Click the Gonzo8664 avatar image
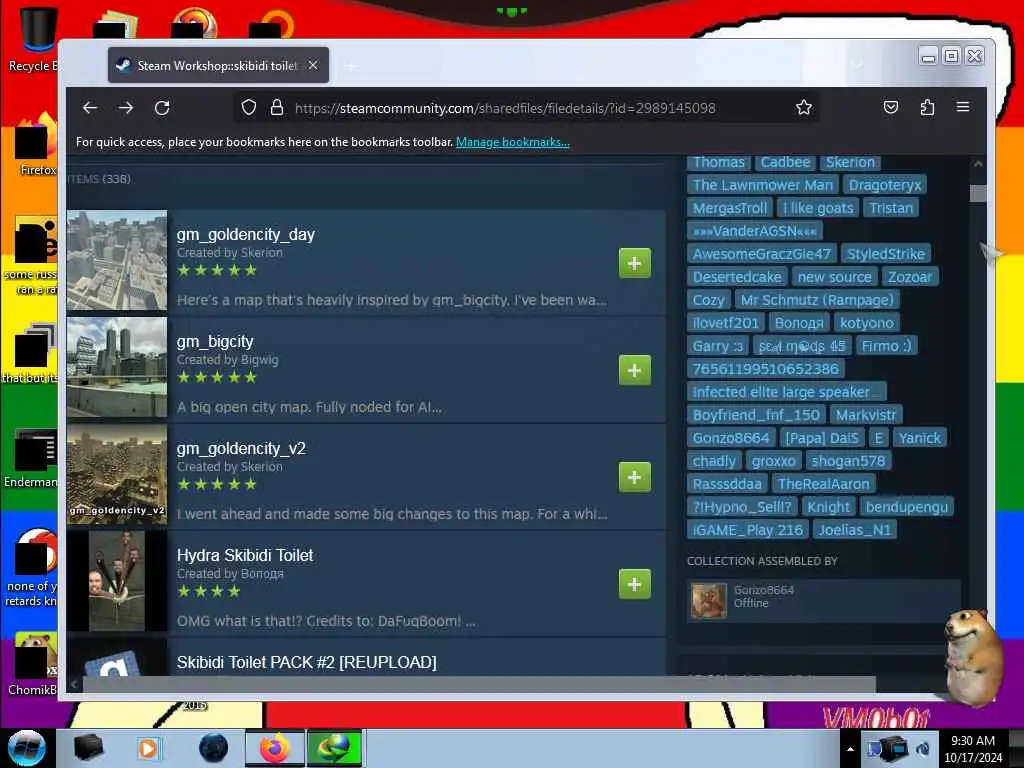Image resolution: width=1024 pixels, height=768 pixels. pos(709,600)
